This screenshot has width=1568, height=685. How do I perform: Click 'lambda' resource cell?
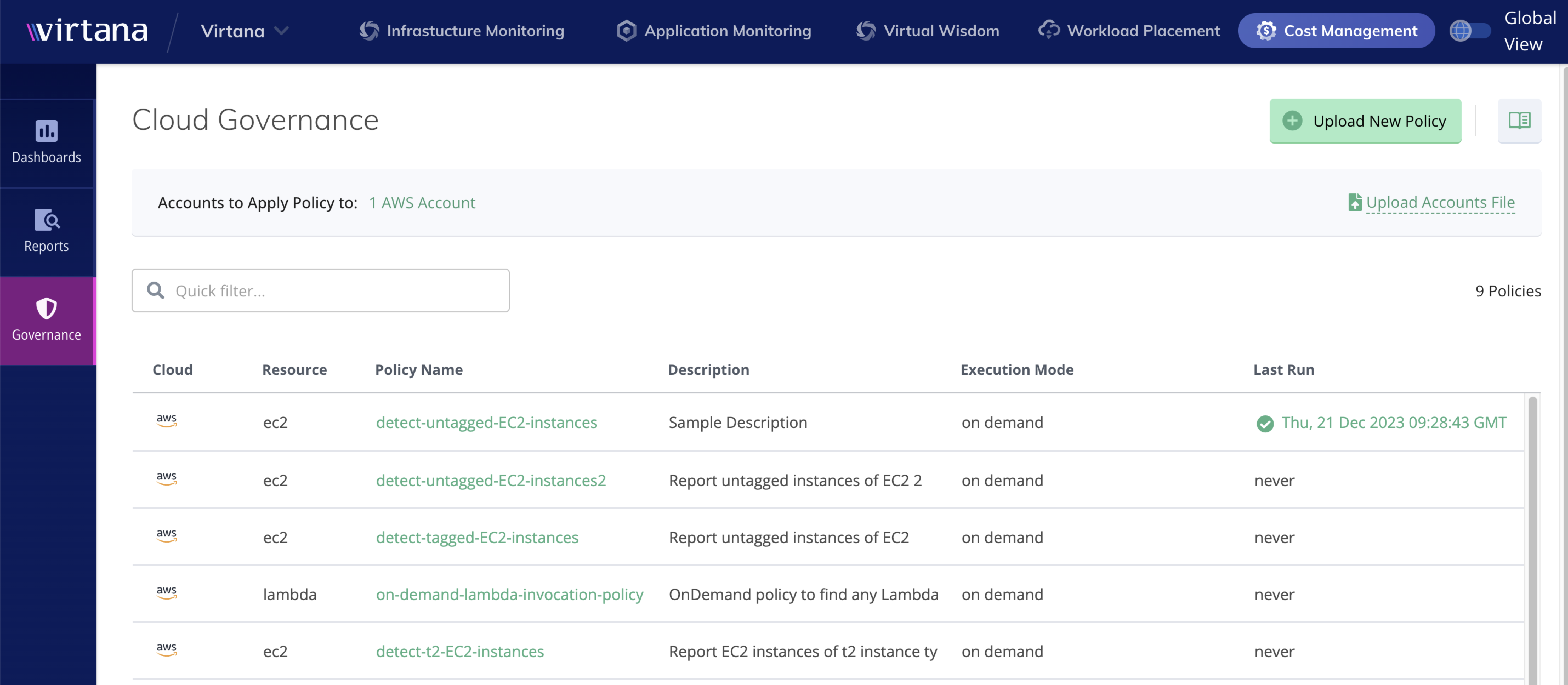[290, 594]
